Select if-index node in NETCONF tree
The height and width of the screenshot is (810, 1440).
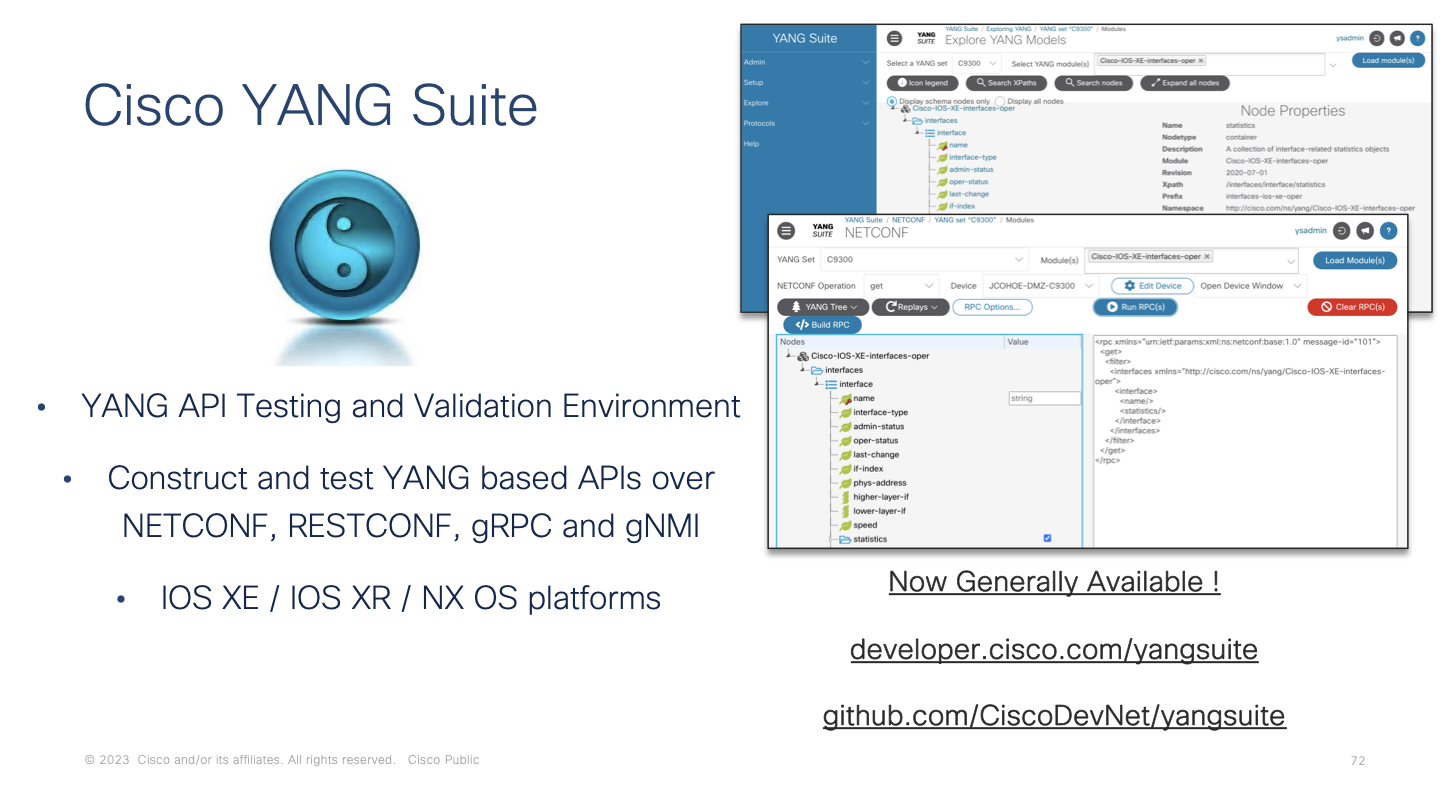[867, 469]
